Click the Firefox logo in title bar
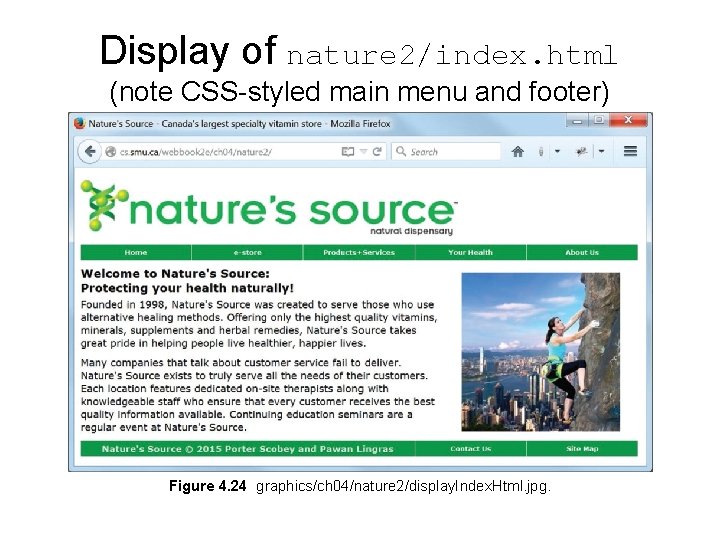The height and width of the screenshot is (540, 720). [79, 123]
